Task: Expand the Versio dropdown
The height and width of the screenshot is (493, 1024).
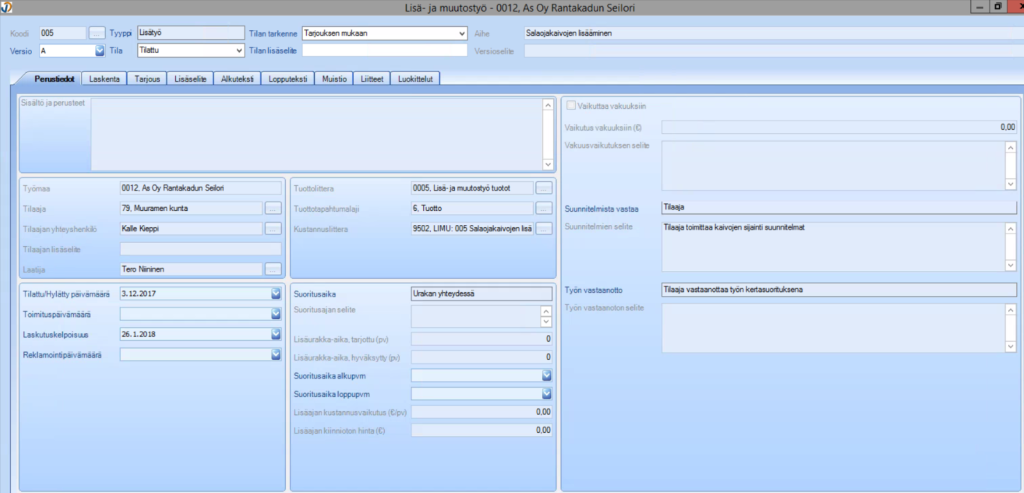Action: (x=99, y=50)
